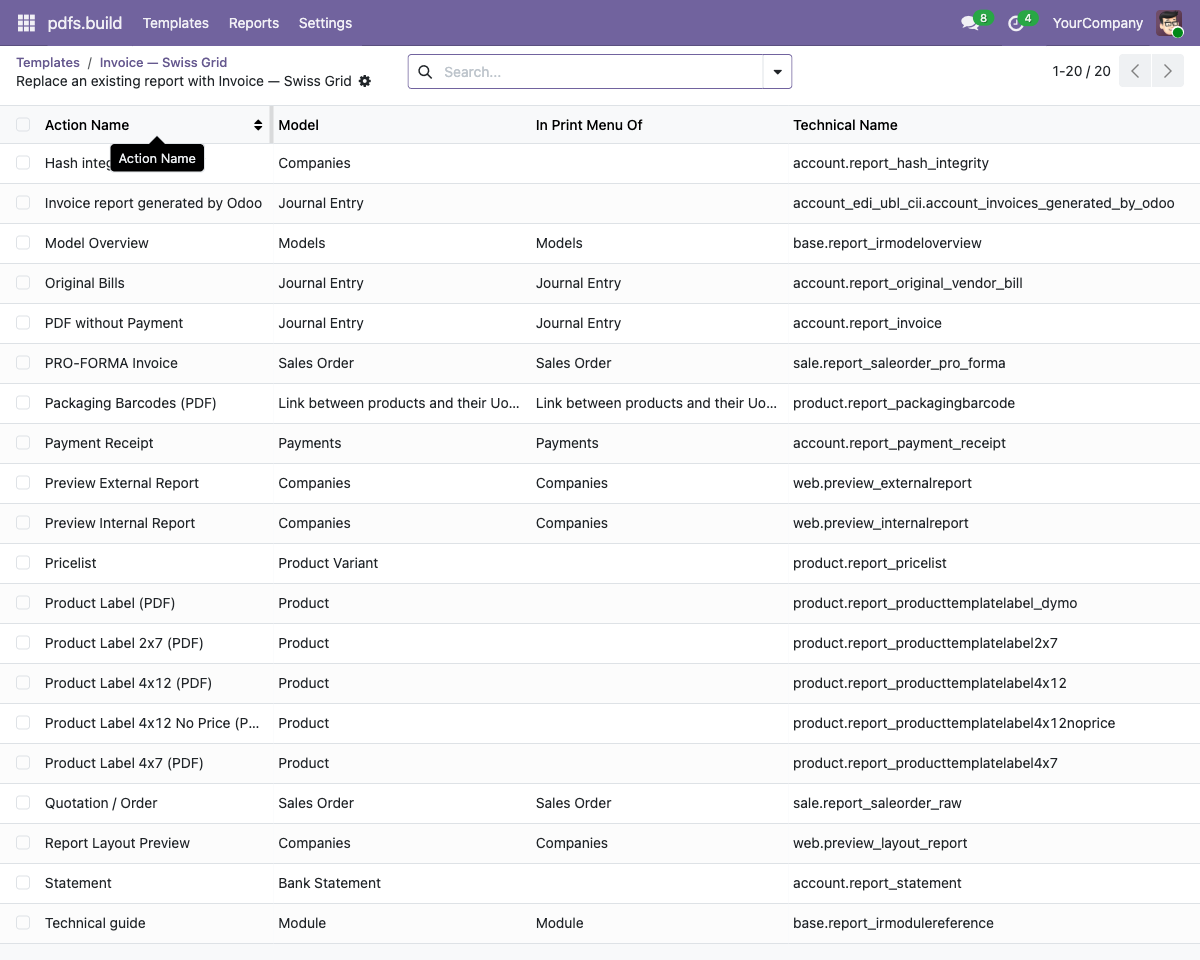Screen dimensions: 1200x960
Task: Select Product Label (PDF) row
Action: [600, 603]
